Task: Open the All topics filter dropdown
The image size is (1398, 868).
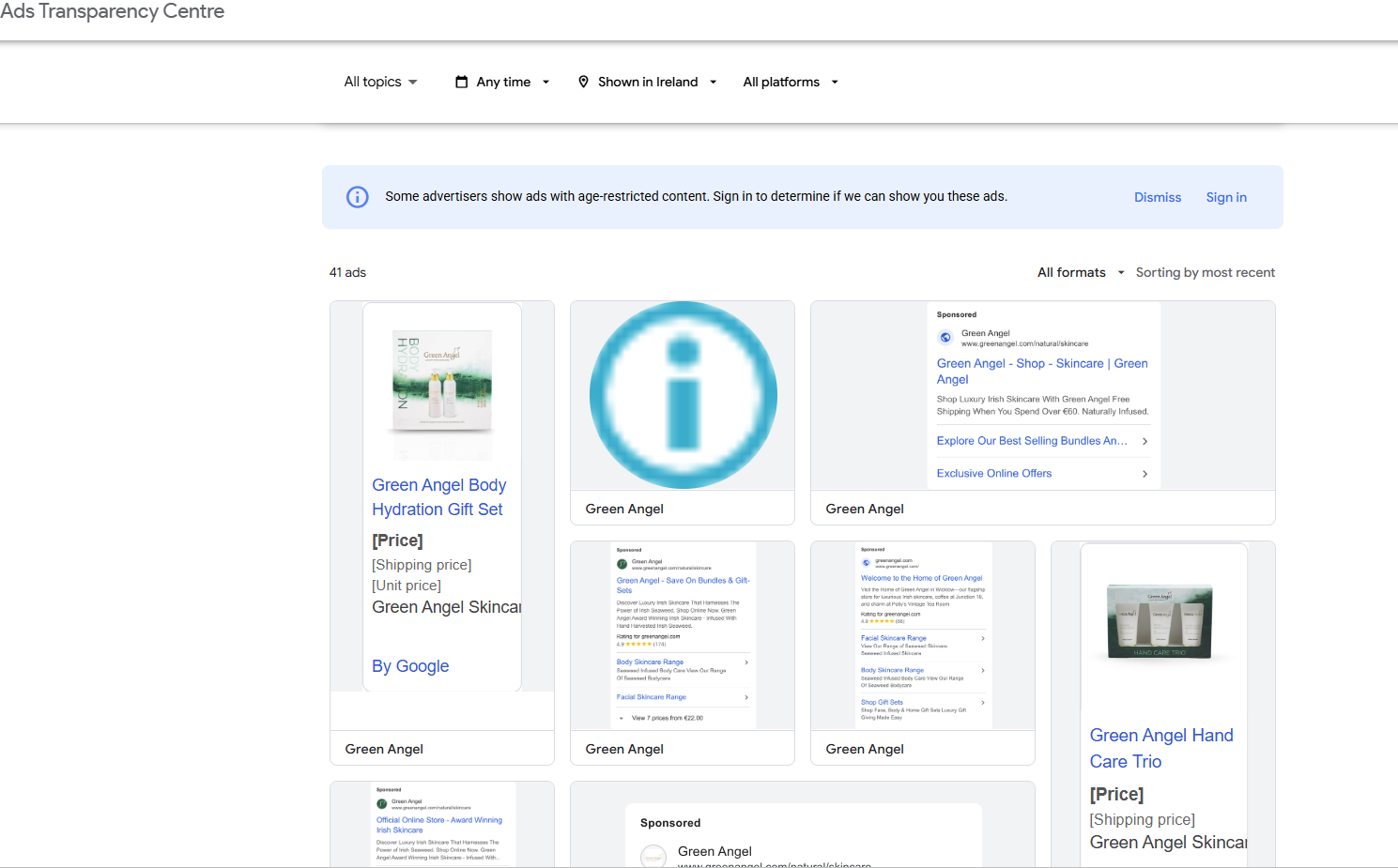Action: (x=380, y=82)
